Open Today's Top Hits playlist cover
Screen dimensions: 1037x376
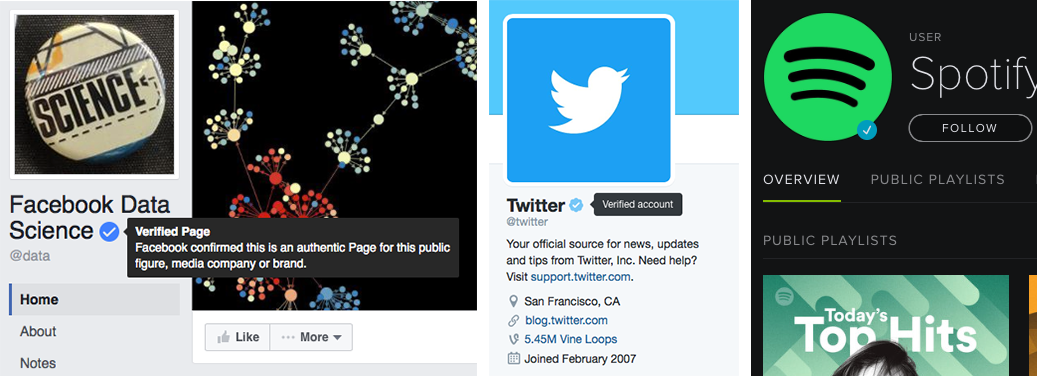[886, 326]
